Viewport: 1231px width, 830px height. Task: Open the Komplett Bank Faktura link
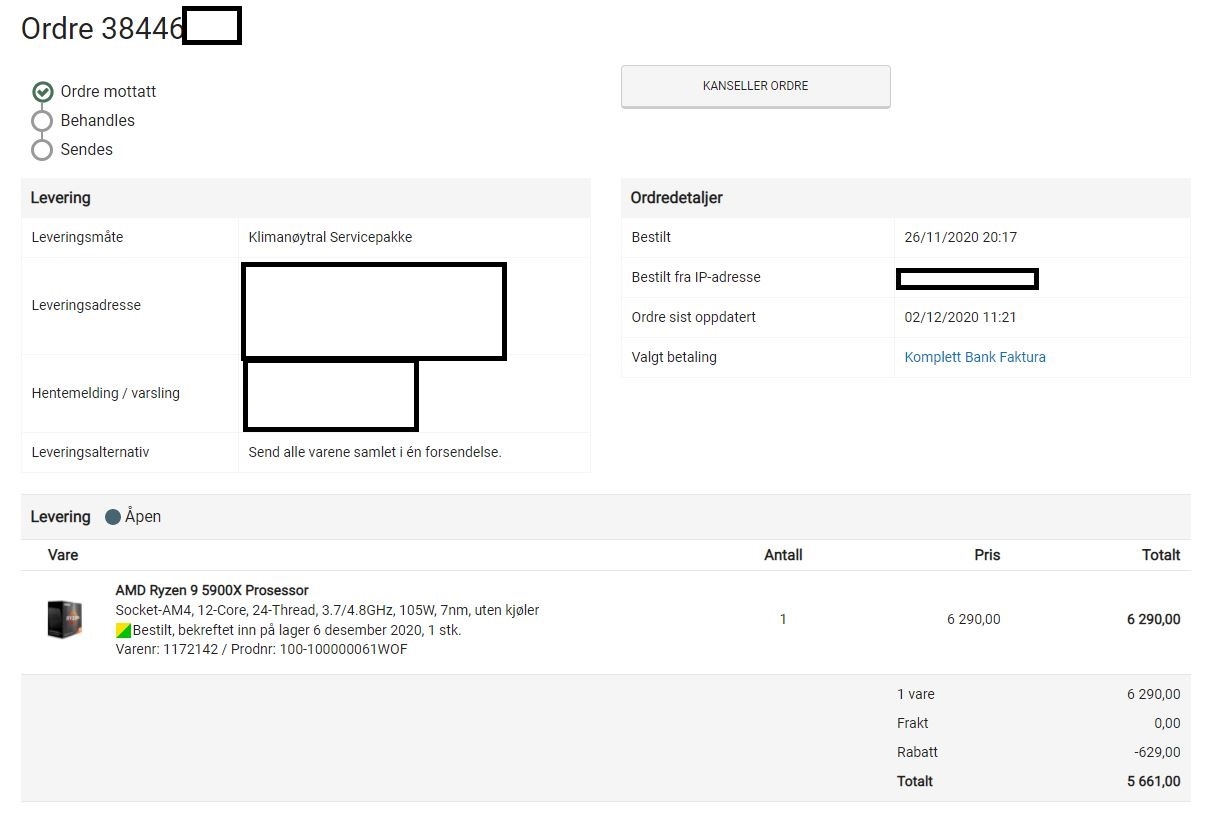(975, 357)
